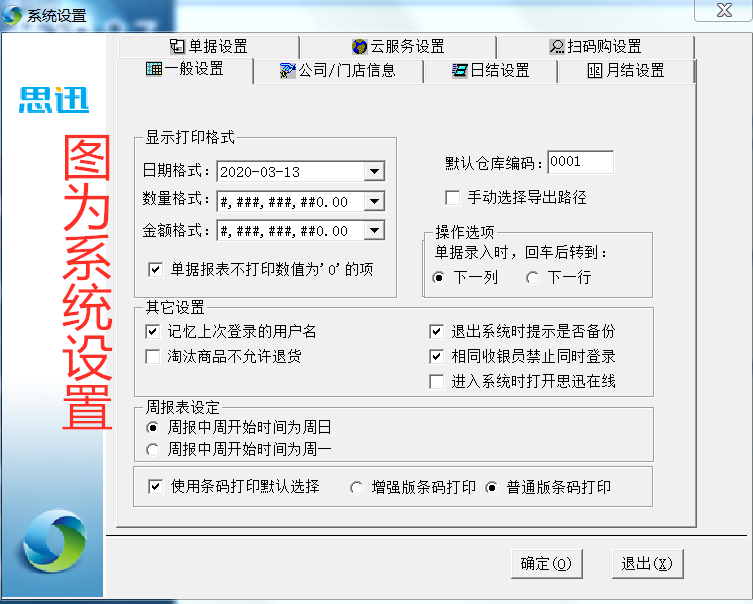Expand the 金额格式 dropdown

pyautogui.click(x=374, y=231)
